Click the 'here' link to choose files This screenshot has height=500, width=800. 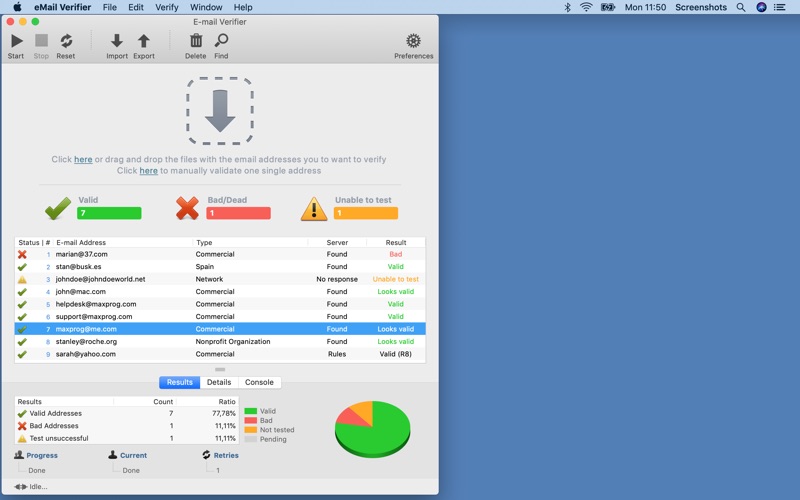coord(83,159)
